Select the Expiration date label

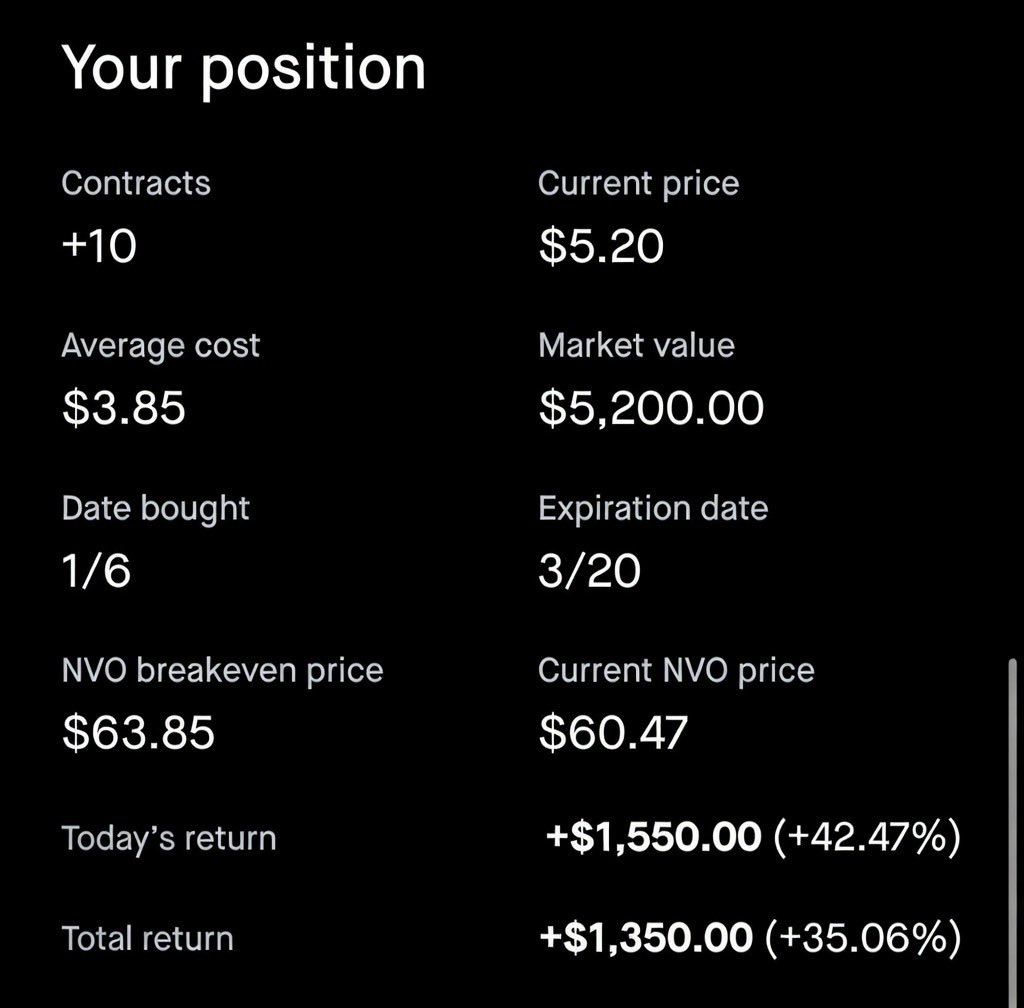pos(653,509)
